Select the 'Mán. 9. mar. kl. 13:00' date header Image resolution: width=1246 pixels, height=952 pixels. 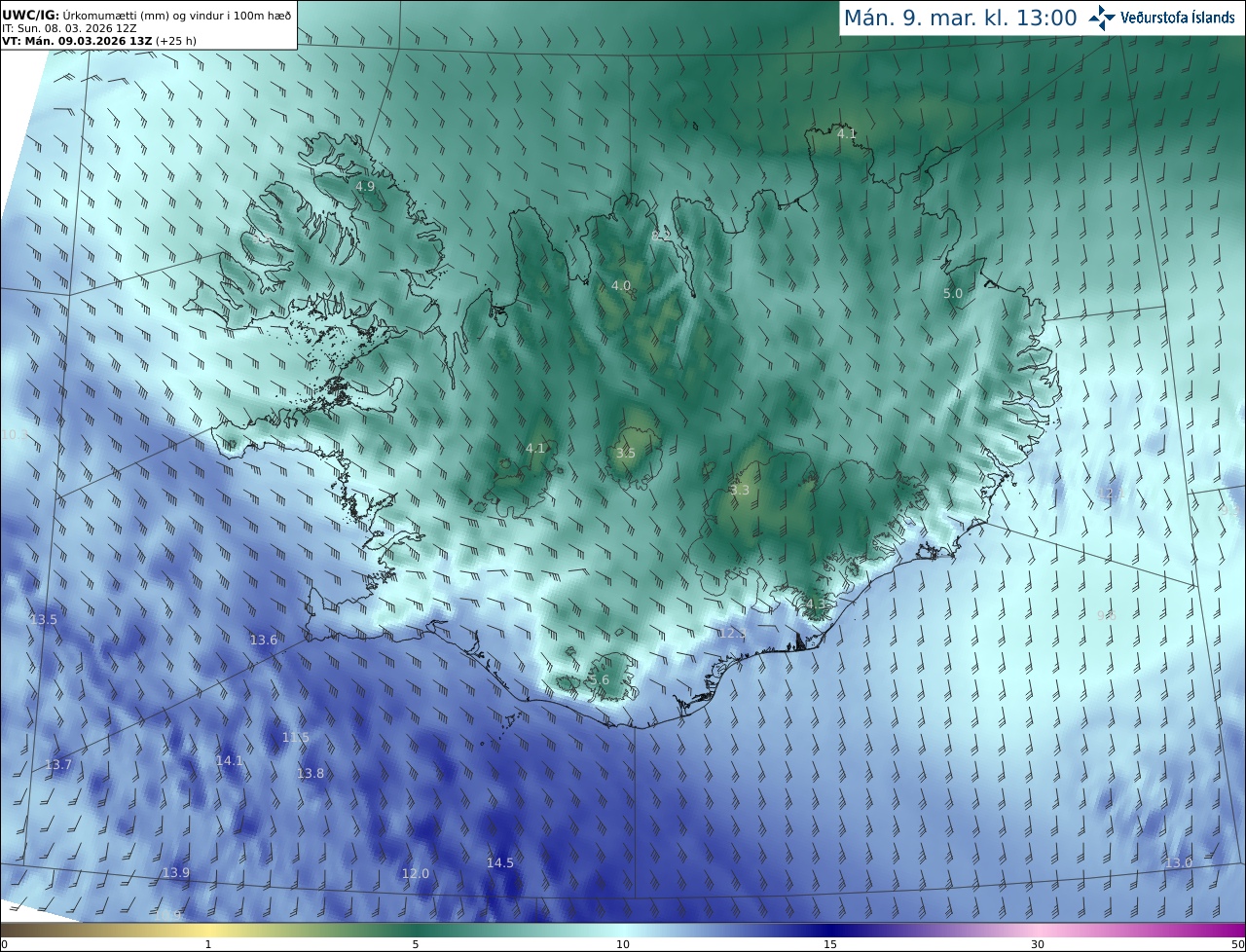tap(960, 18)
